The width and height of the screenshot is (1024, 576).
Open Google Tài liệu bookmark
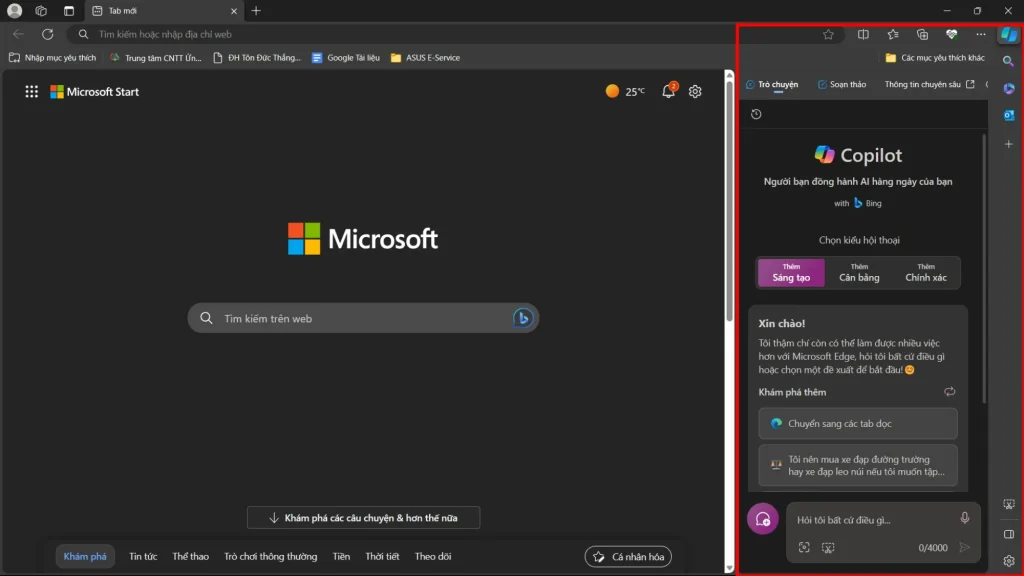pos(345,57)
